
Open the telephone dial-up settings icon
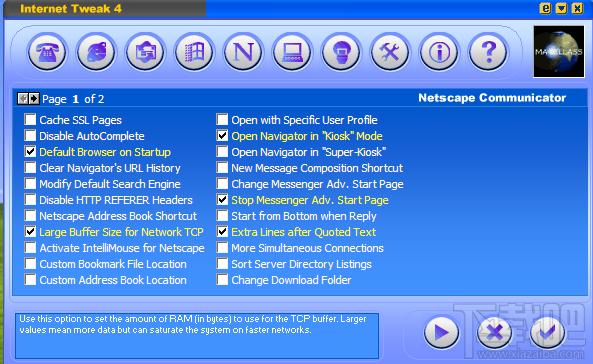tap(47, 52)
